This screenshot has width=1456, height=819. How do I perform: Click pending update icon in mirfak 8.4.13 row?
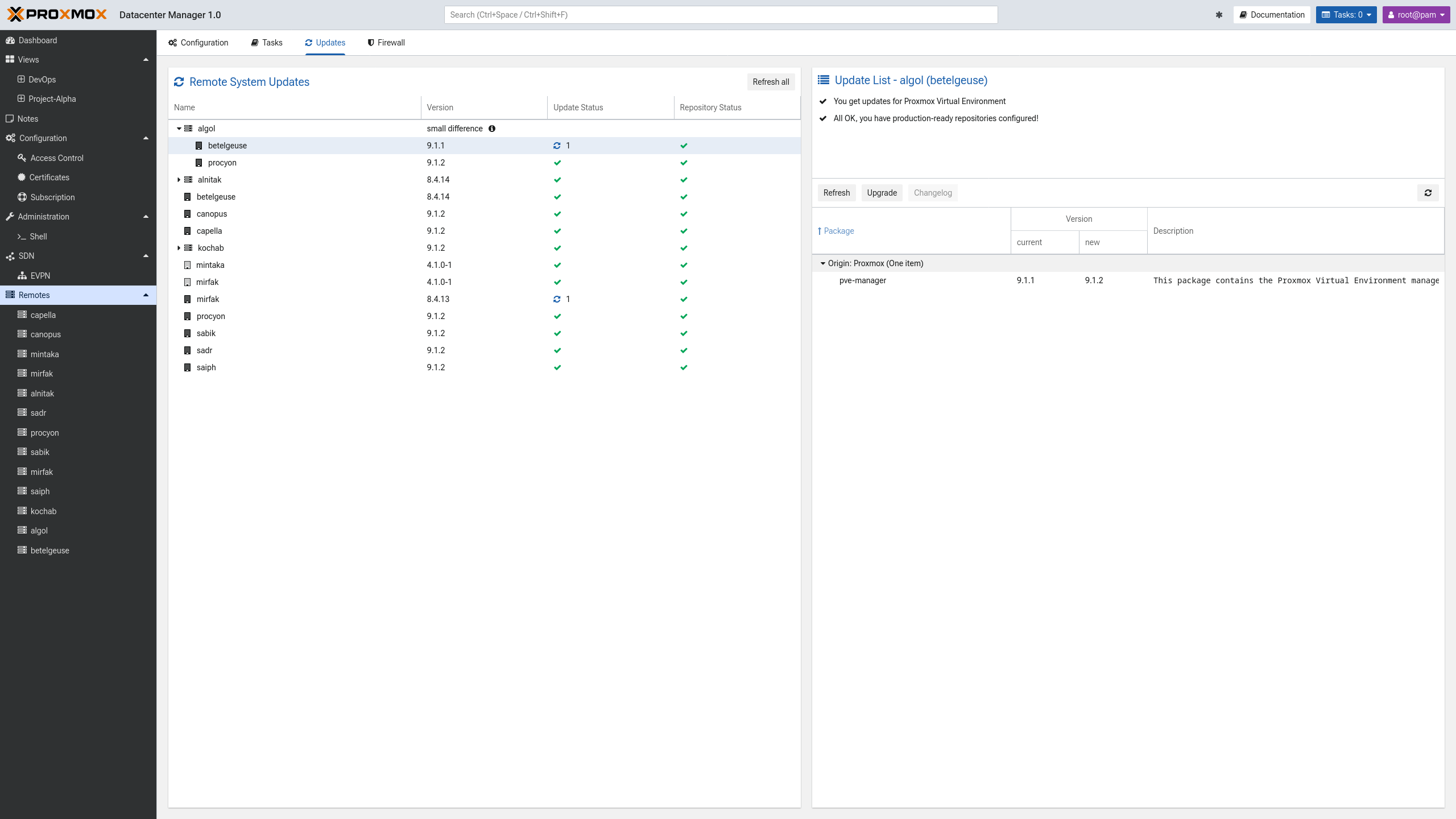557,299
